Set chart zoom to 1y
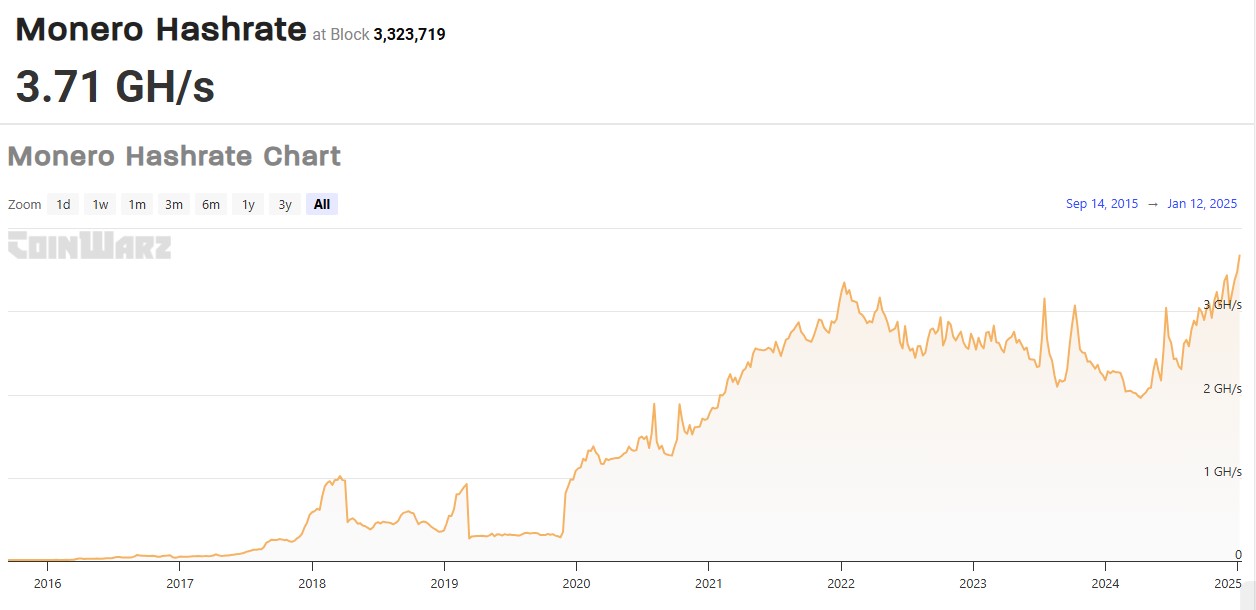Screen dimensions: 1256x610 248,204
